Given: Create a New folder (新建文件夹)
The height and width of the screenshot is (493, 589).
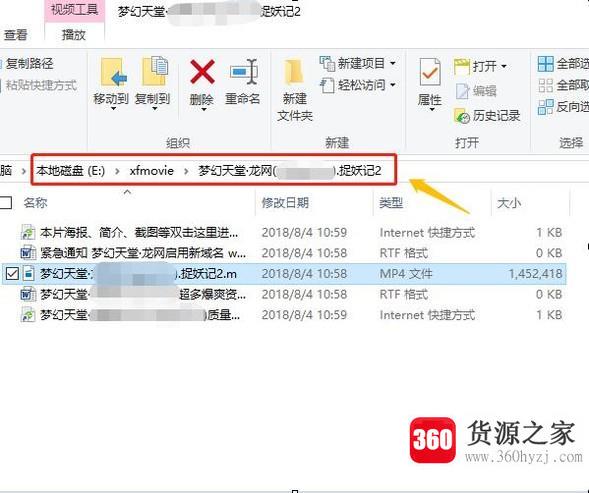Looking at the screenshot, I should pos(294,90).
